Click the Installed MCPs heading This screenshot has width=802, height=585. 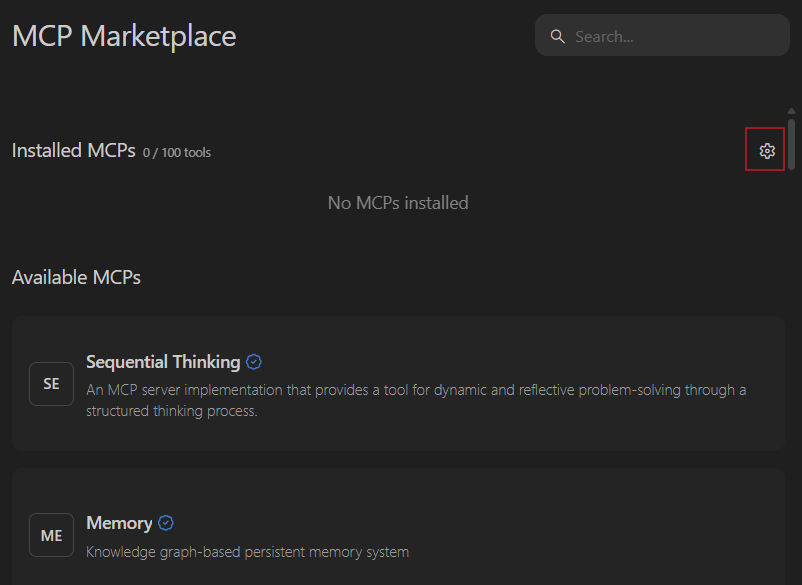(x=73, y=151)
